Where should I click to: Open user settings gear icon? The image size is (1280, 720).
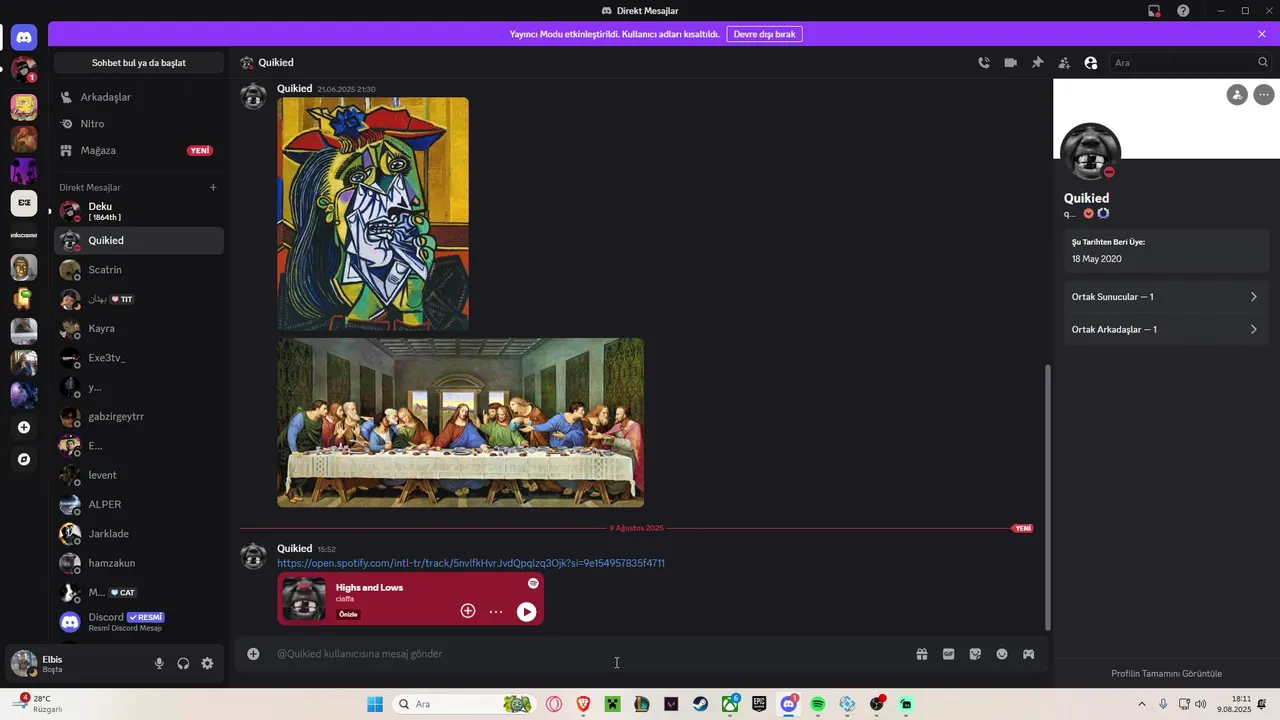click(207, 663)
